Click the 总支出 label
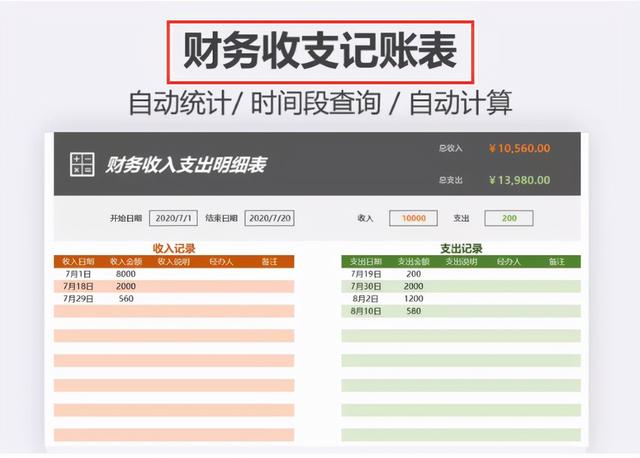 (451, 180)
